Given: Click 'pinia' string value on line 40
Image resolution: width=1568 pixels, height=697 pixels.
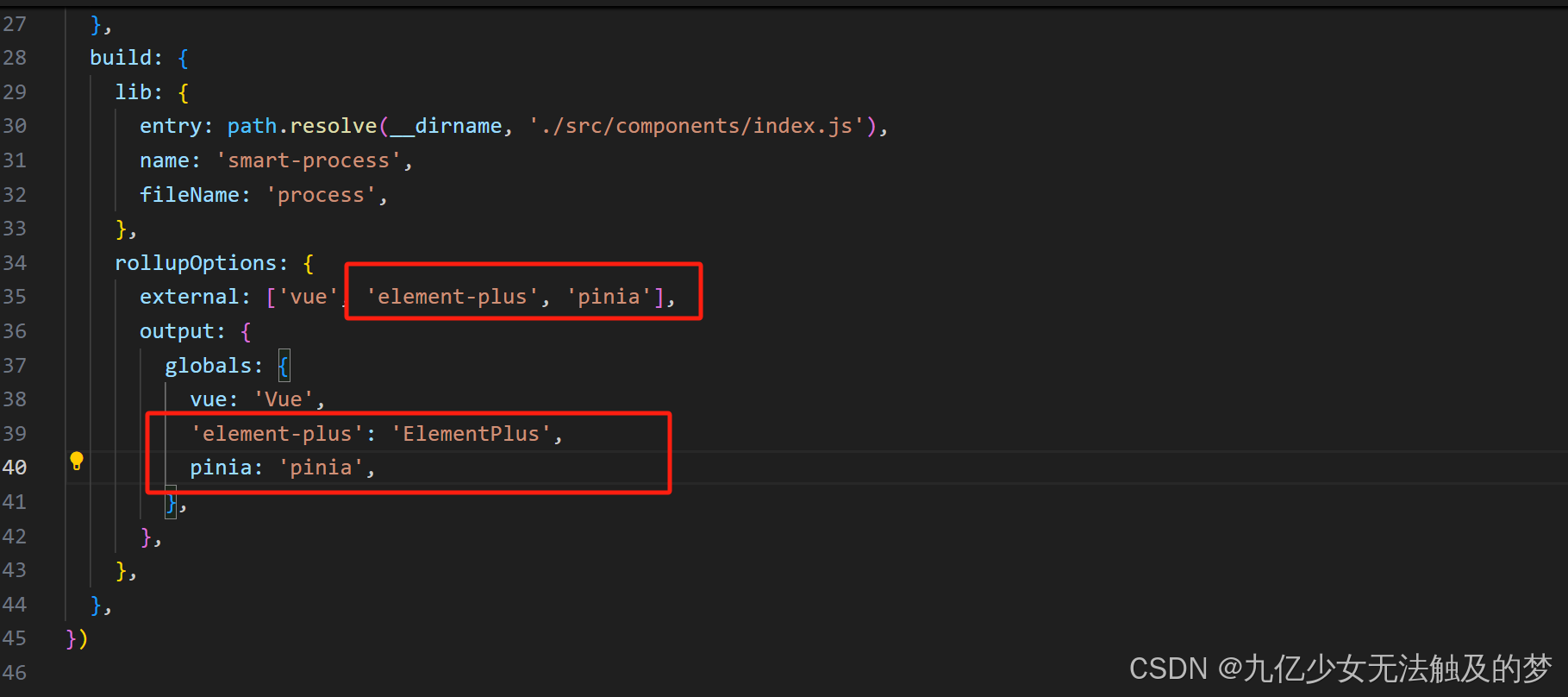Looking at the screenshot, I should (x=321, y=468).
